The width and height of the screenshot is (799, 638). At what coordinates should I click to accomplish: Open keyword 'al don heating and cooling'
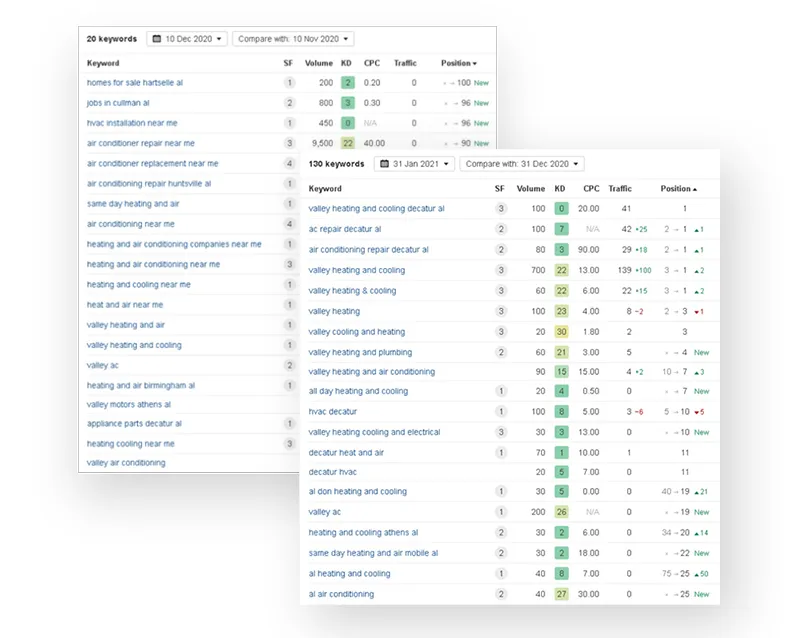coord(358,492)
